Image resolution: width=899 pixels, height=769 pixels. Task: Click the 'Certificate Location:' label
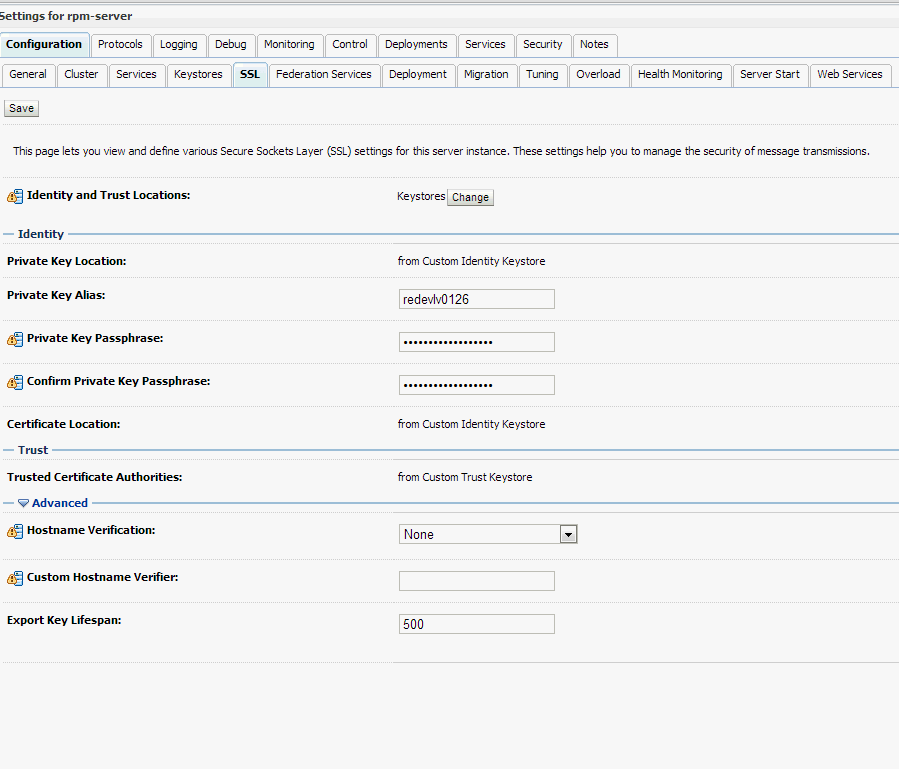[64, 424]
